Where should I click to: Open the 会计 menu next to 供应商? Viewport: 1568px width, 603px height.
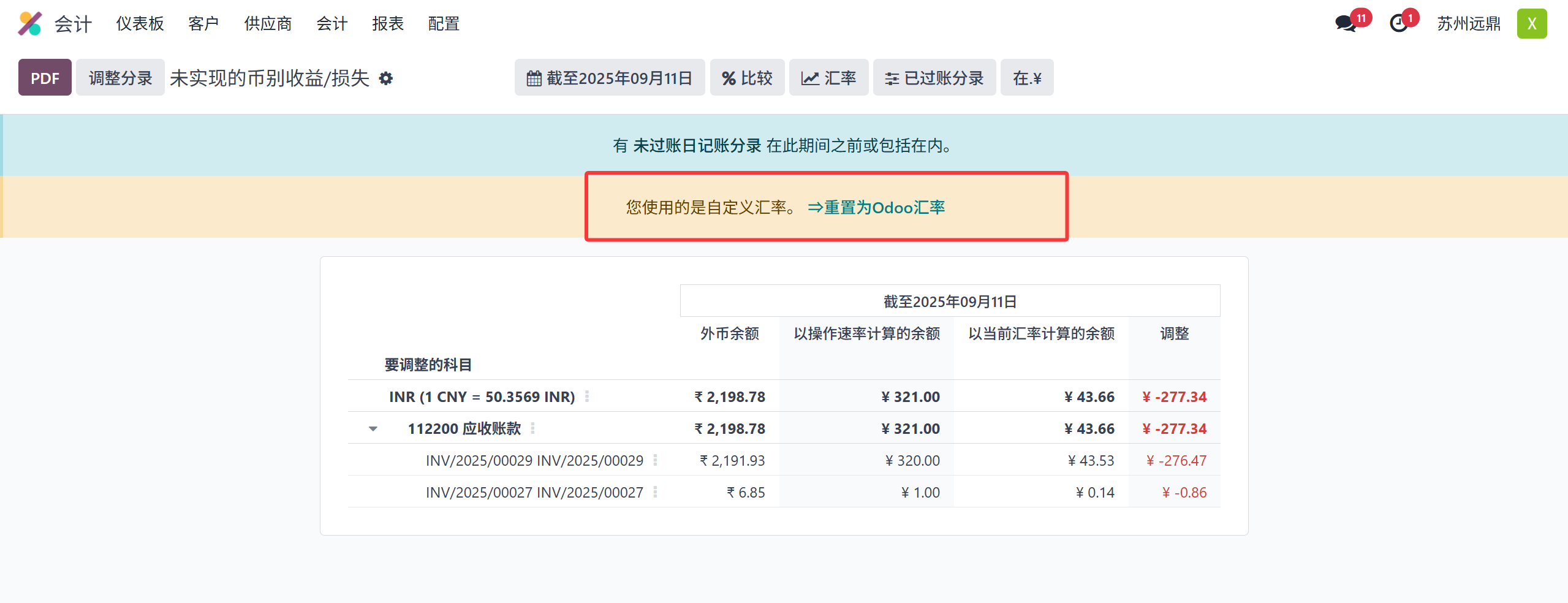[x=332, y=24]
